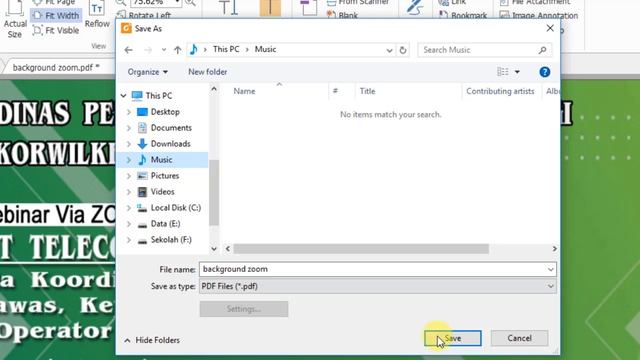Click the Save button
Screen dimensions: 640x360
click(x=453, y=338)
